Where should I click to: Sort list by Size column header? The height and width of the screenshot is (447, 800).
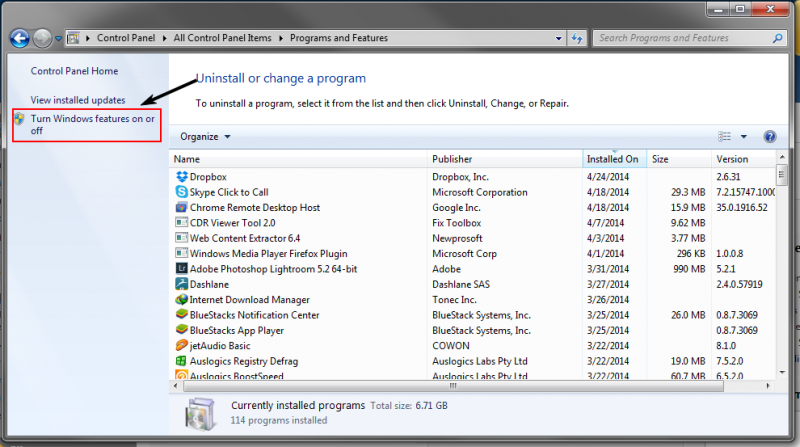point(679,159)
